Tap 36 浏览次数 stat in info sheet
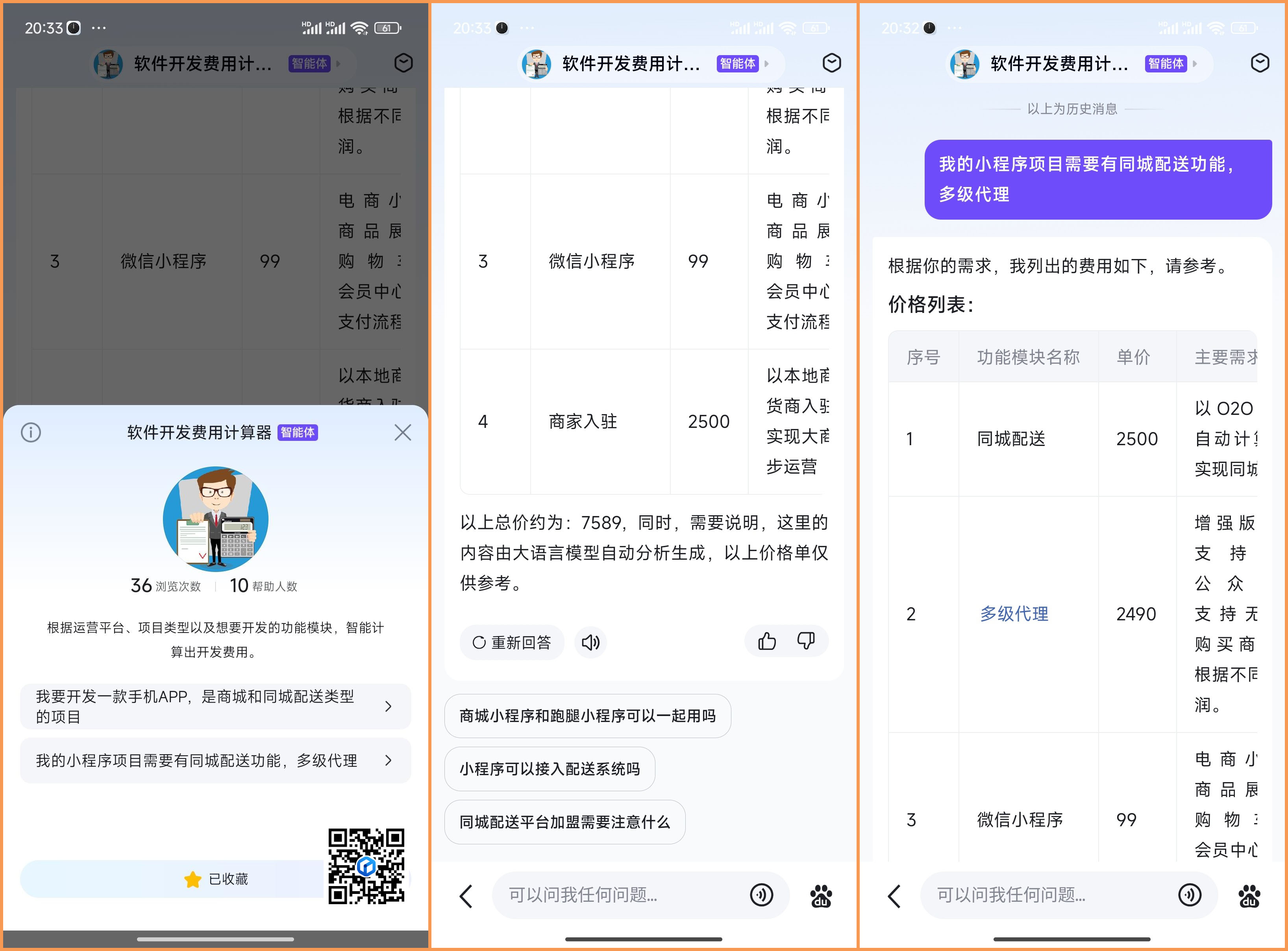The height and width of the screenshot is (951, 1288). click(166, 585)
